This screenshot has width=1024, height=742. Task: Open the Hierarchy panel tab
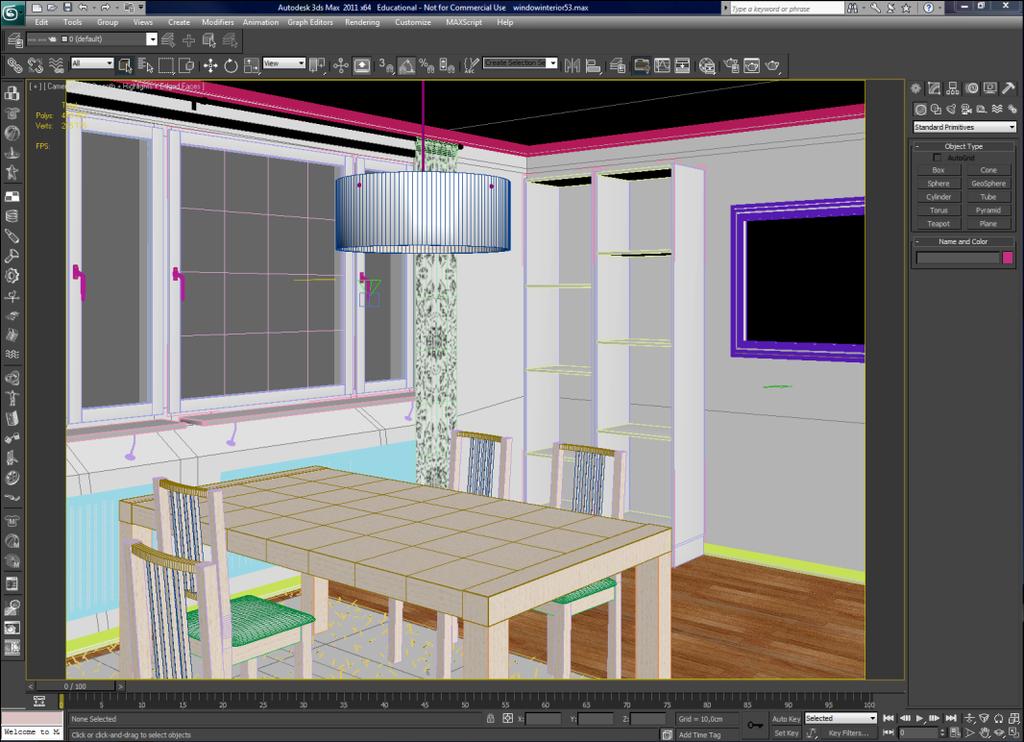(x=953, y=88)
